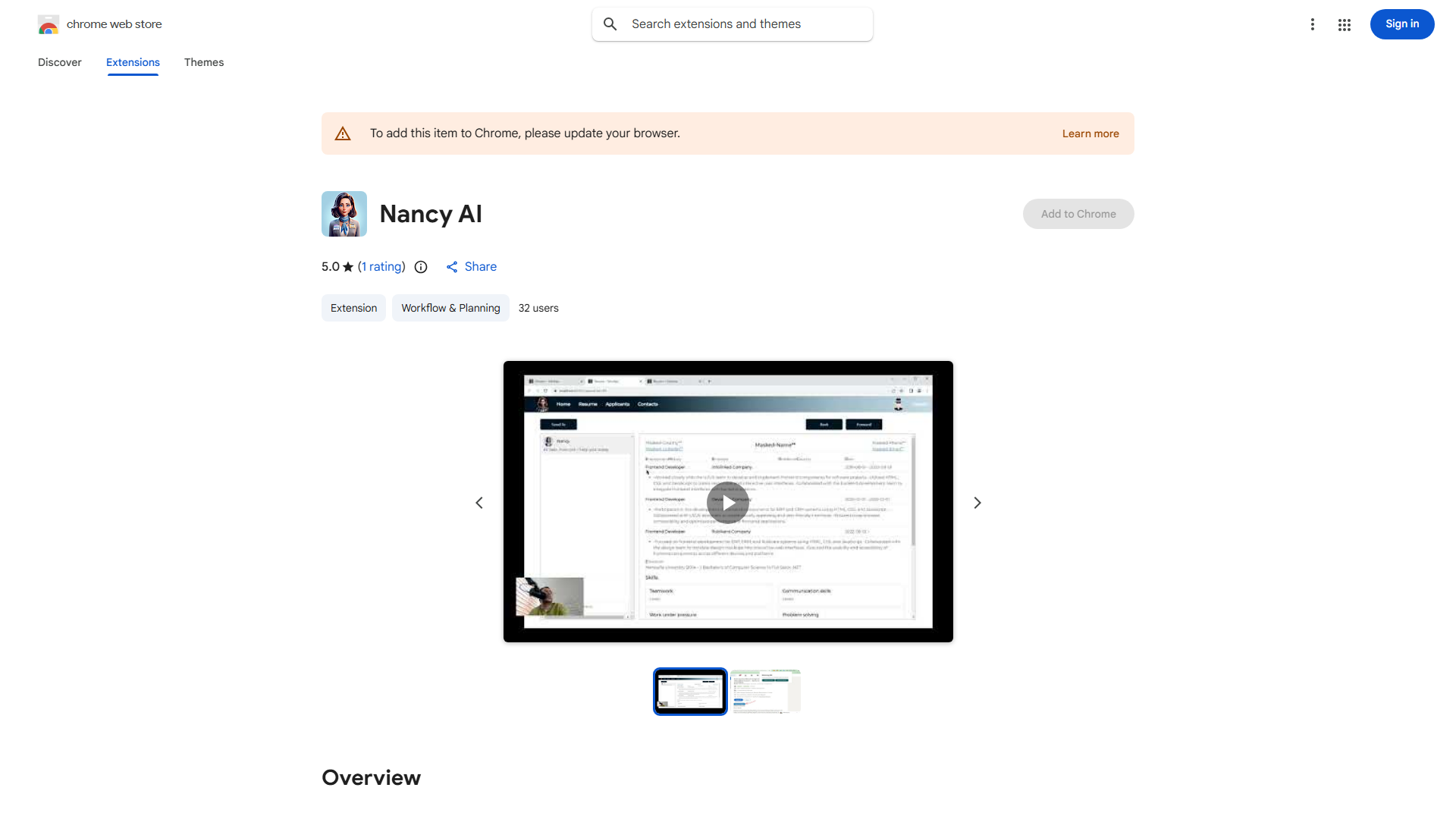
Task: Play the preview video
Action: [728, 503]
